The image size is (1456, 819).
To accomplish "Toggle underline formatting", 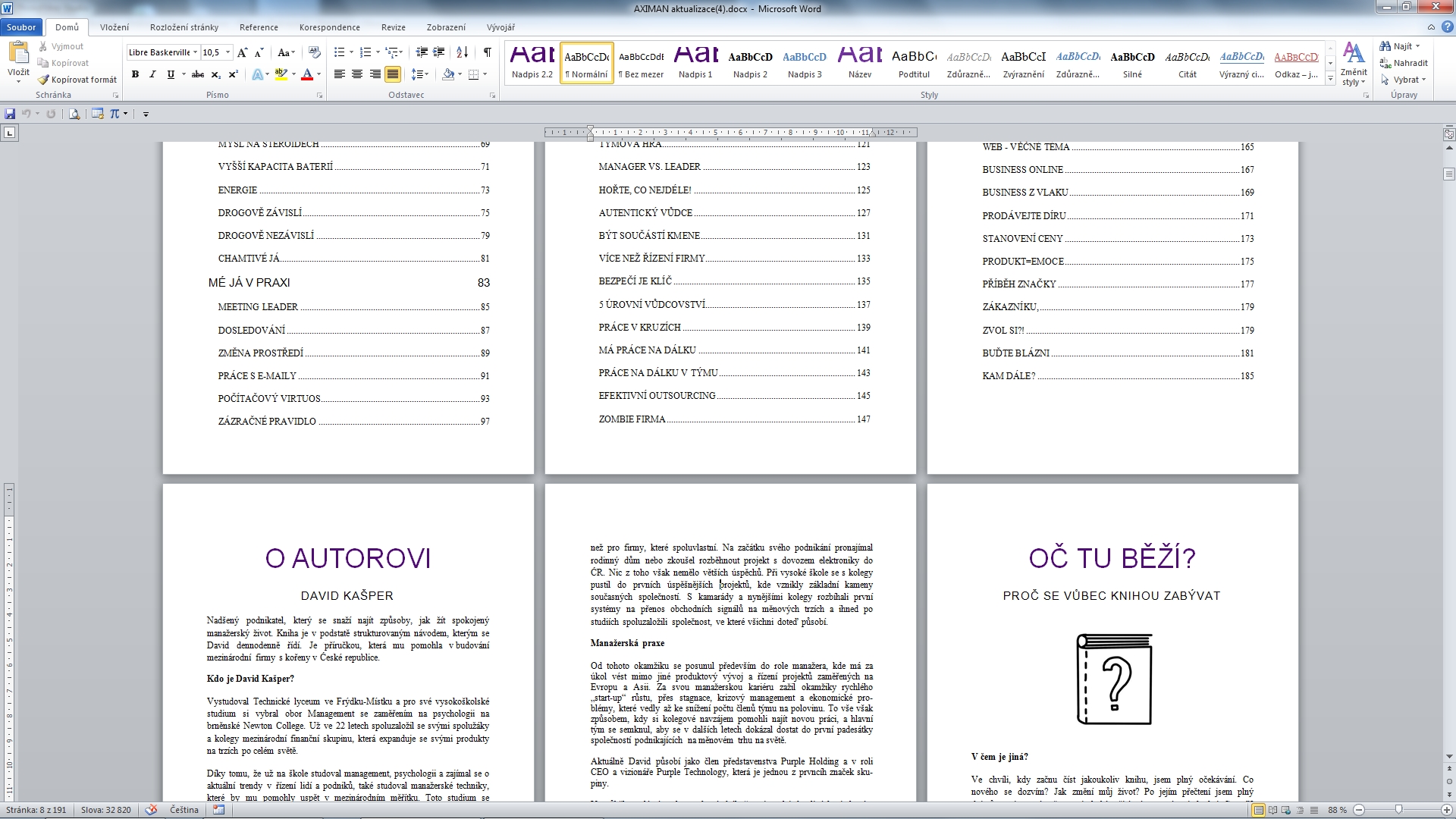I will coord(171,74).
